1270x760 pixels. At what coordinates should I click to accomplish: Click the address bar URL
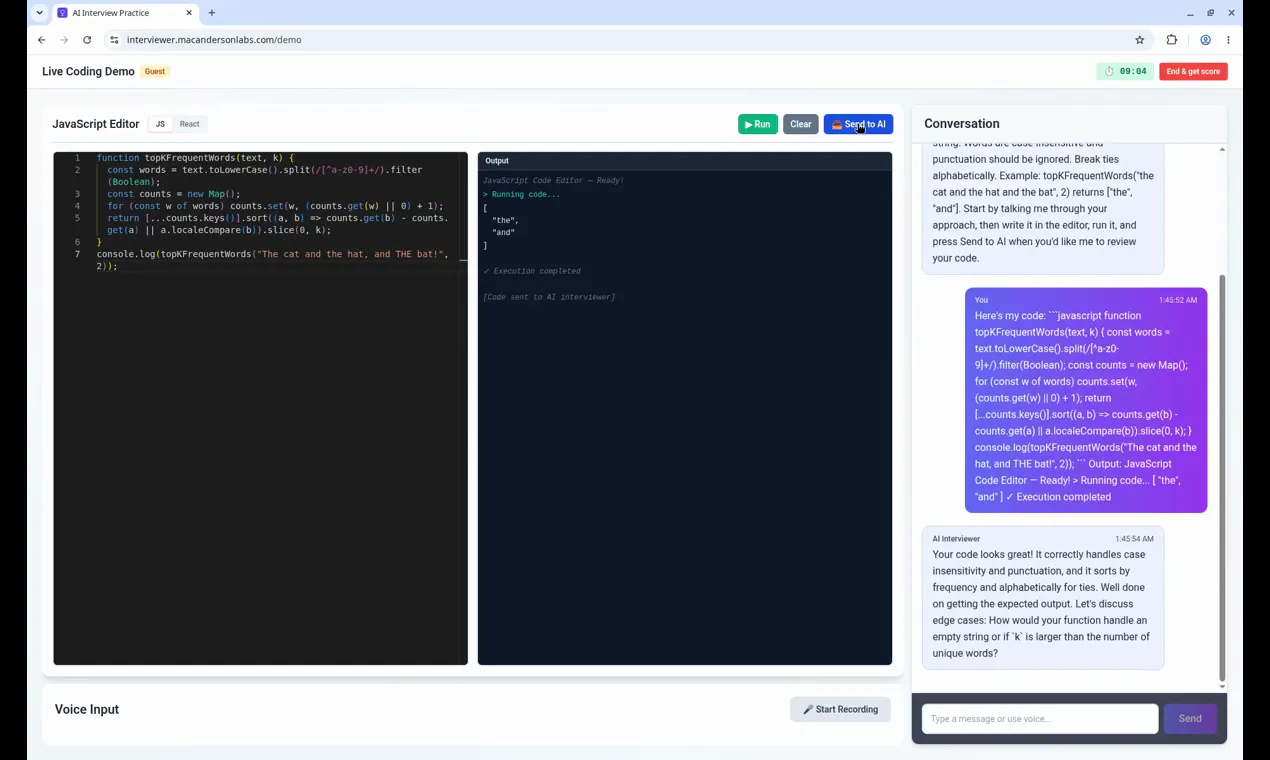214,40
